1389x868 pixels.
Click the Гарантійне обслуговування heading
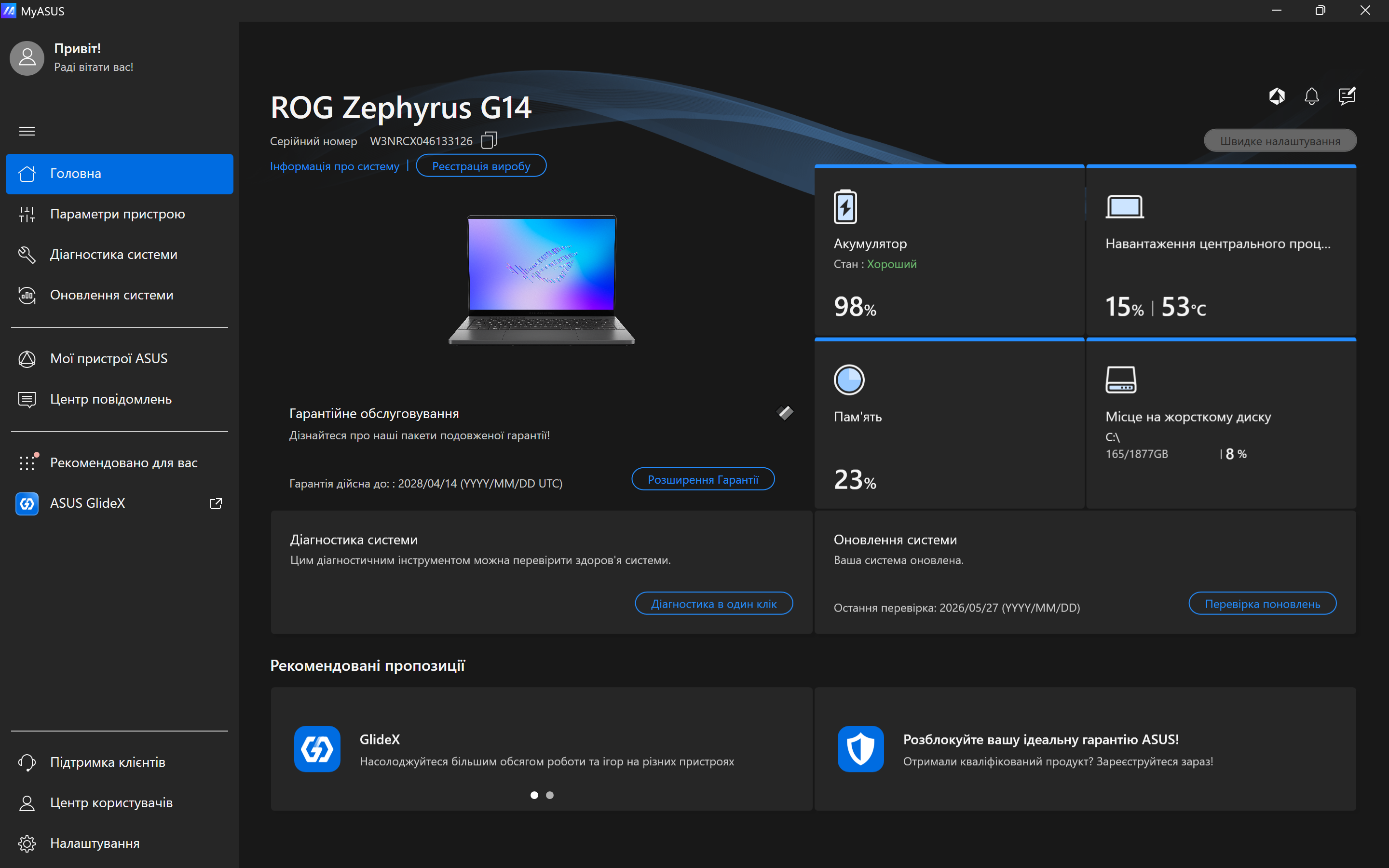374,413
